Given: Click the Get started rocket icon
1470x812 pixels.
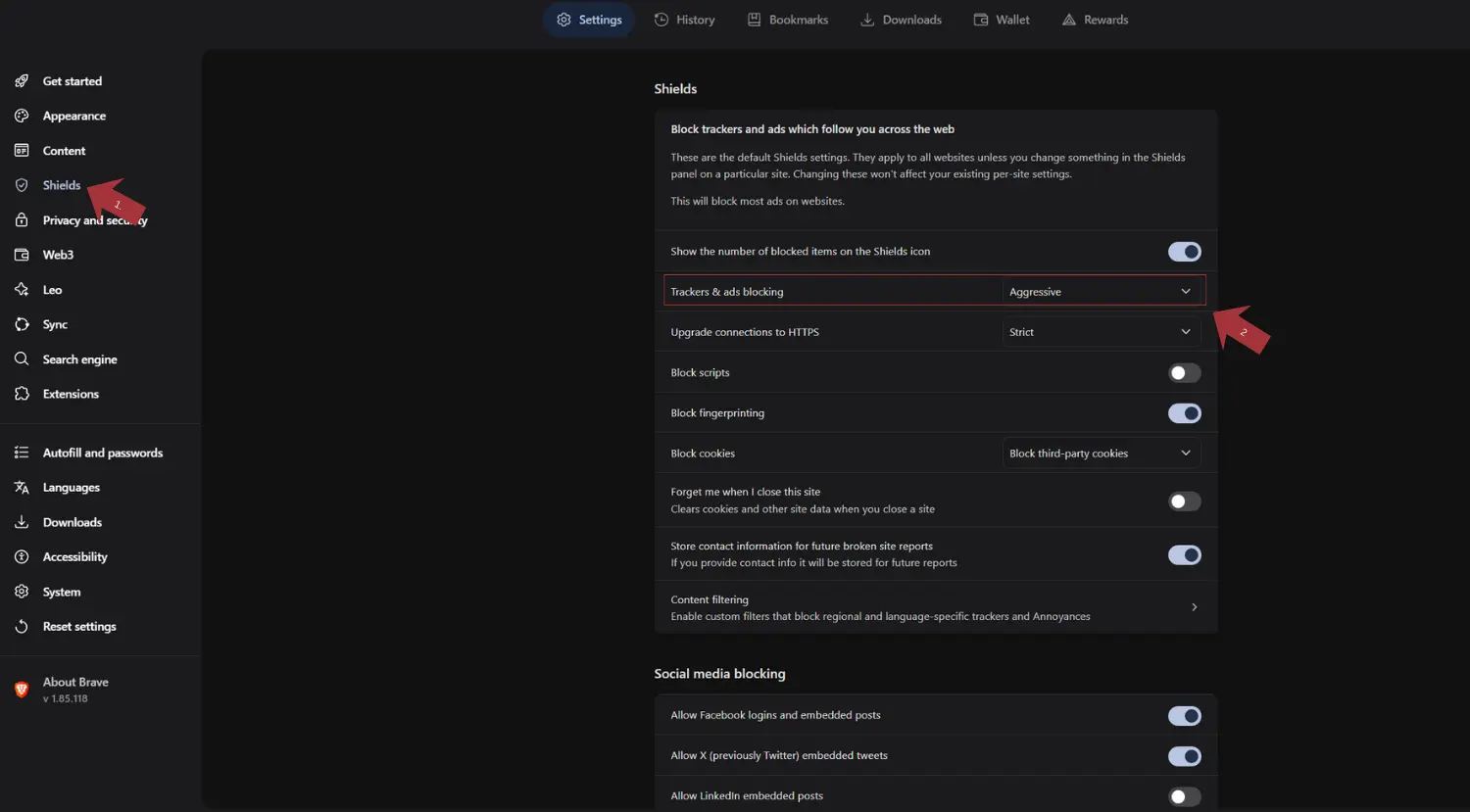Looking at the screenshot, I should [22, 81].
